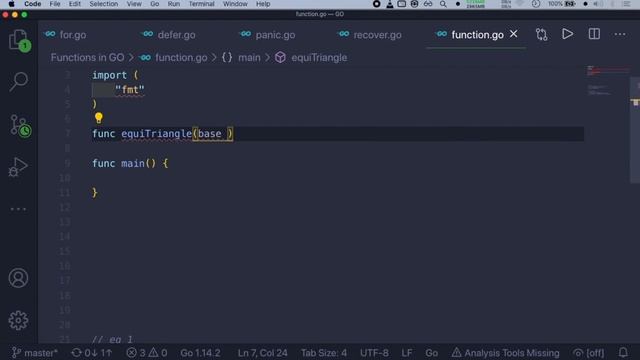
Task: Click main function name in code
Action: click(x=133, y=163)
